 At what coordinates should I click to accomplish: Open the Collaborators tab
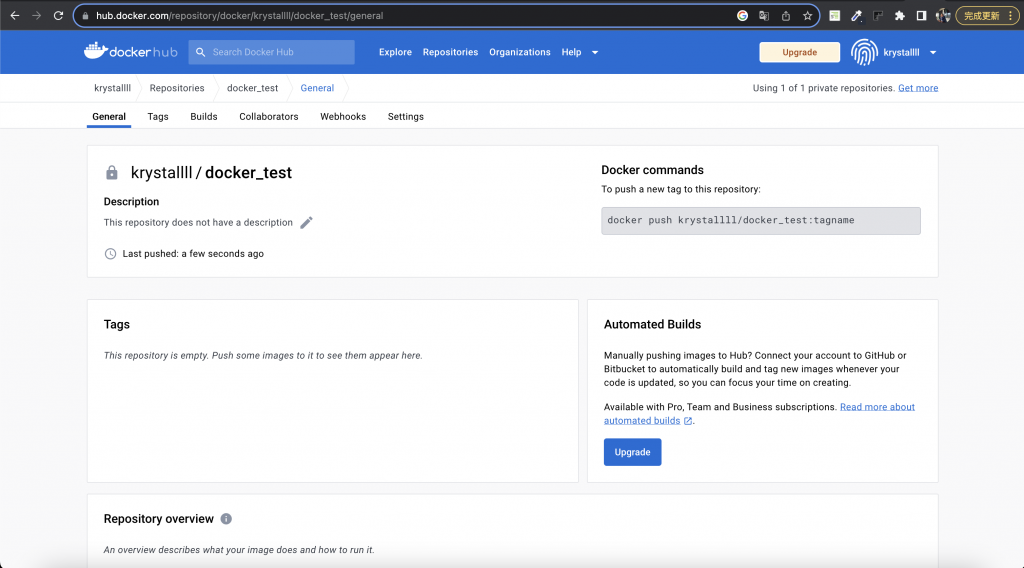[268, 116]
